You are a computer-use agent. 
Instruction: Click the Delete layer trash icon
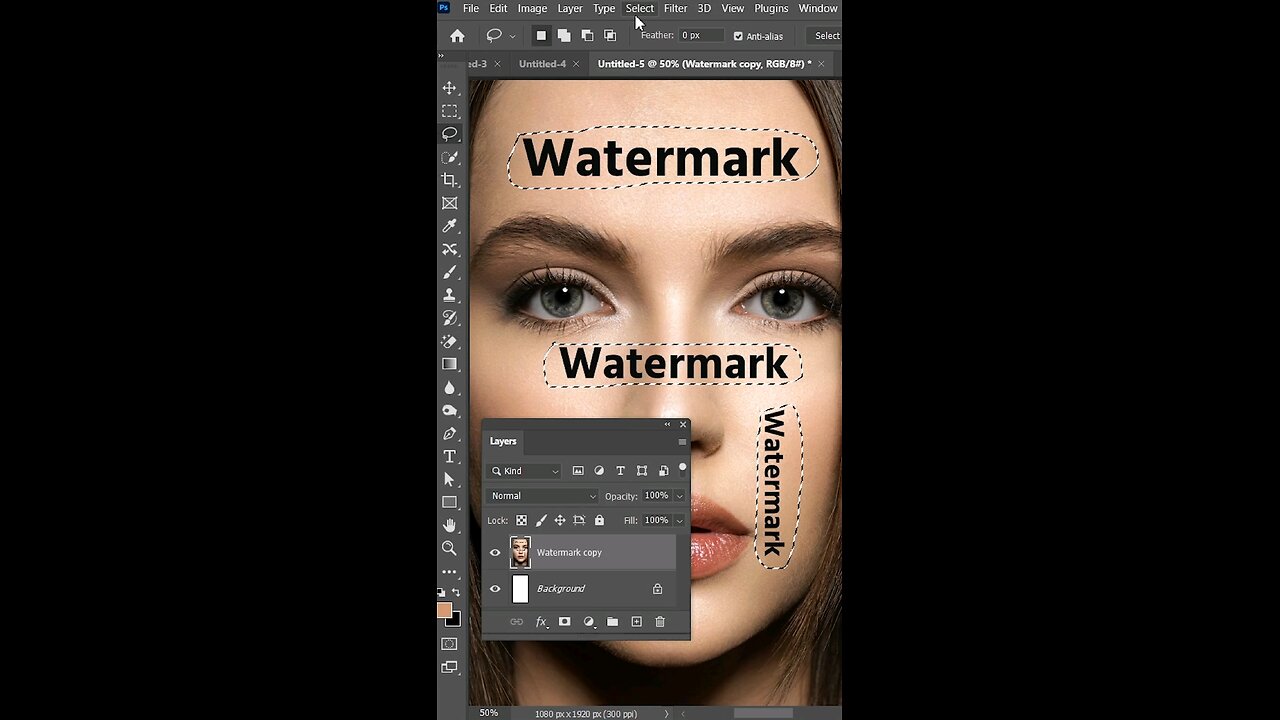(x=660, y=622)
